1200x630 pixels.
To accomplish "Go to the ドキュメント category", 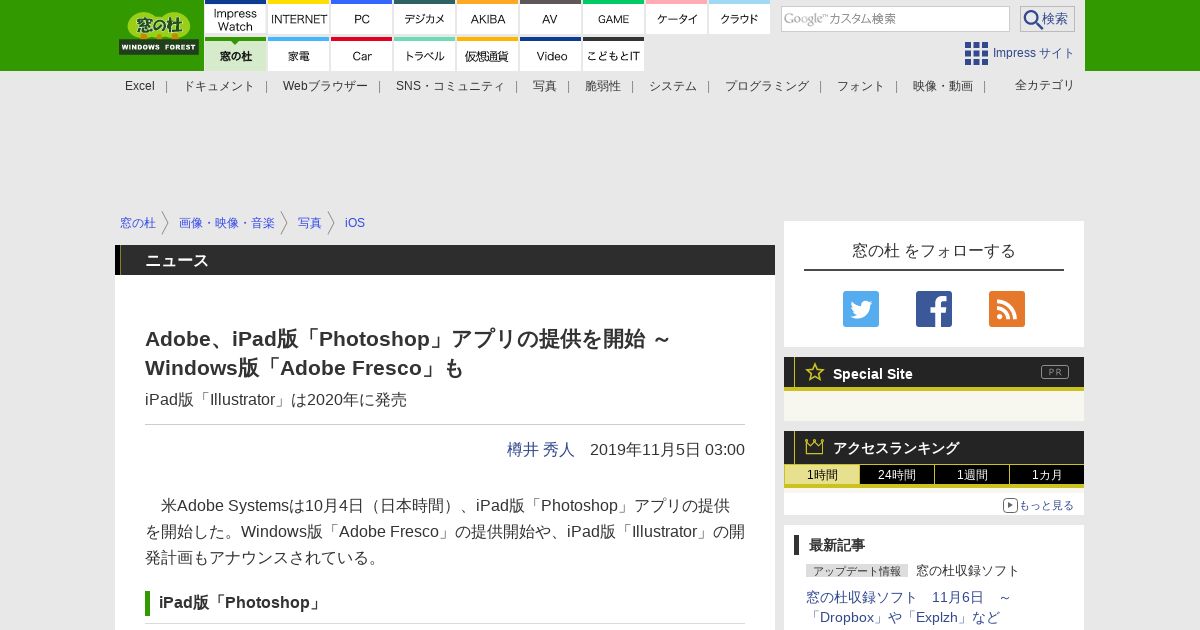I will pos(219,86).
